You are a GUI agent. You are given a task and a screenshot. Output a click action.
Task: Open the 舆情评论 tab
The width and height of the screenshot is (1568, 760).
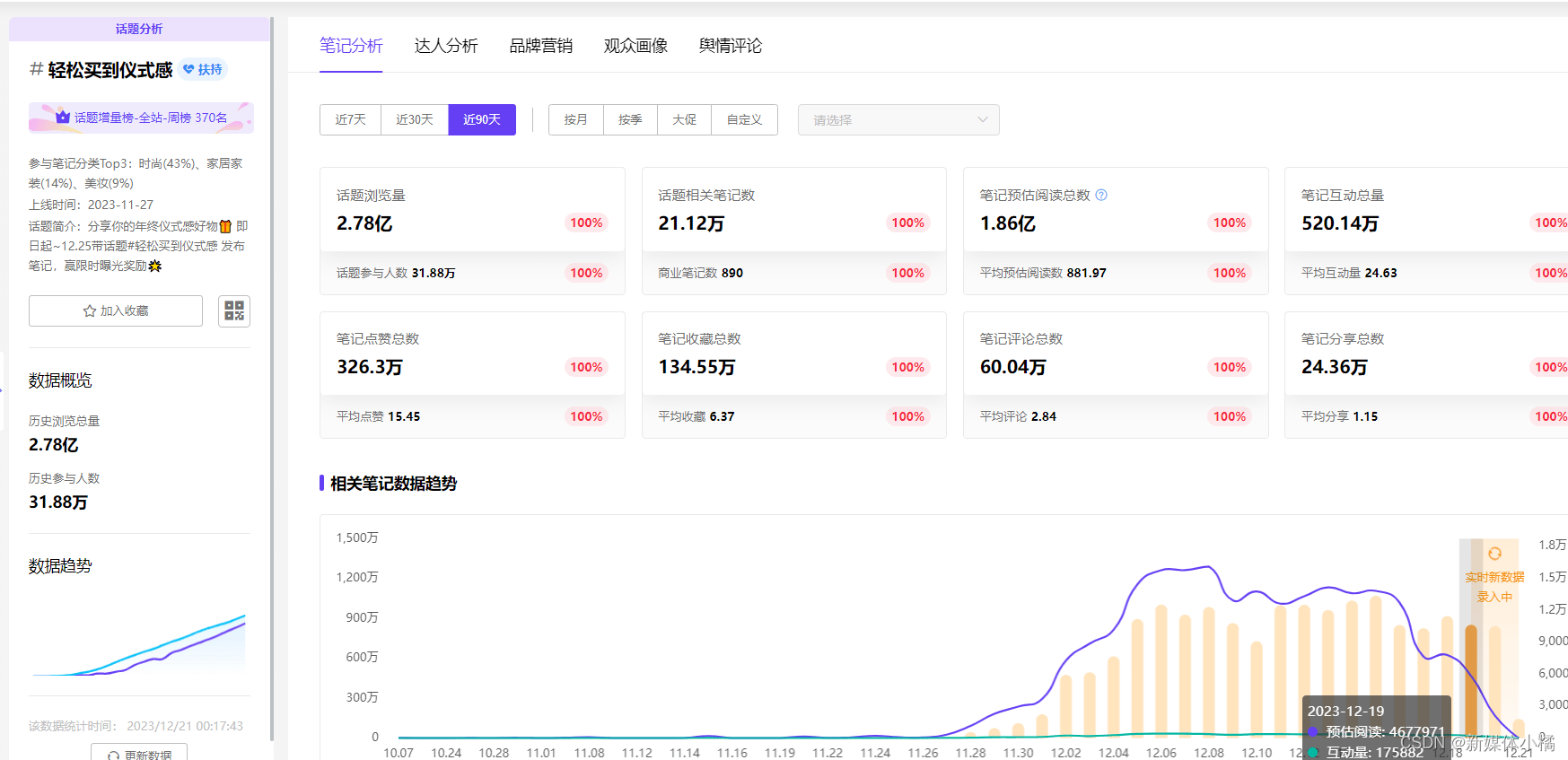(x=731, y=46)
